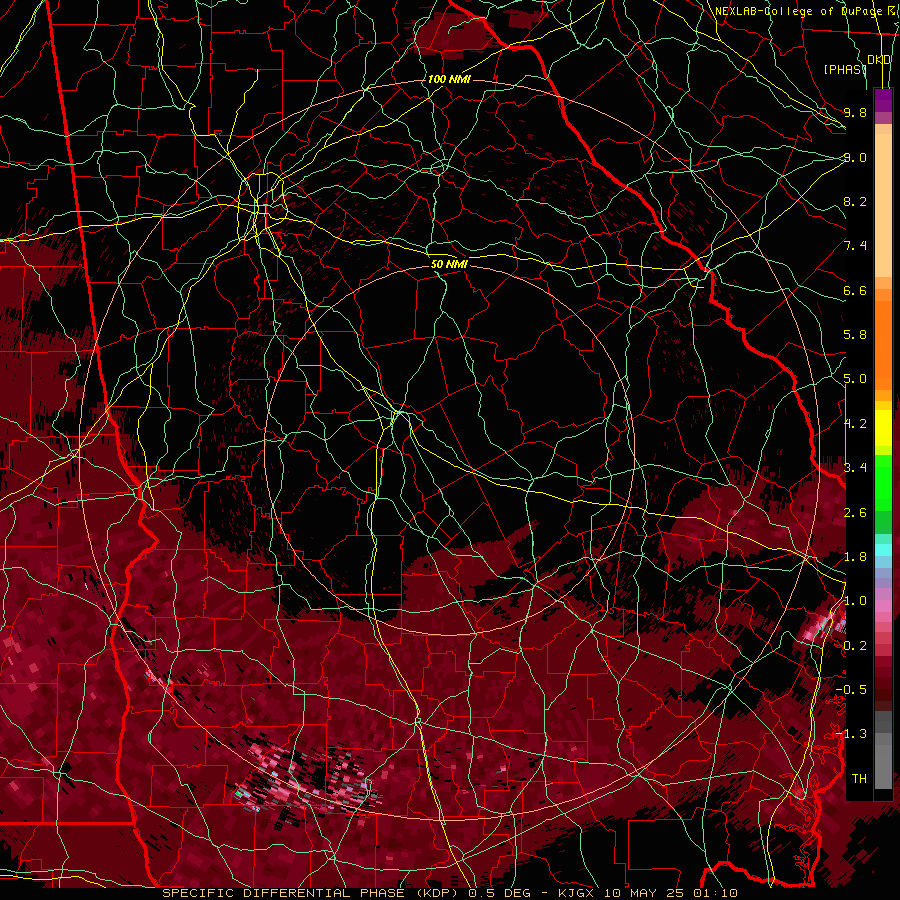The image size is (900, 900).
Task: Click the 2.6 value on the color scale
Action: [x=855, y=513]
